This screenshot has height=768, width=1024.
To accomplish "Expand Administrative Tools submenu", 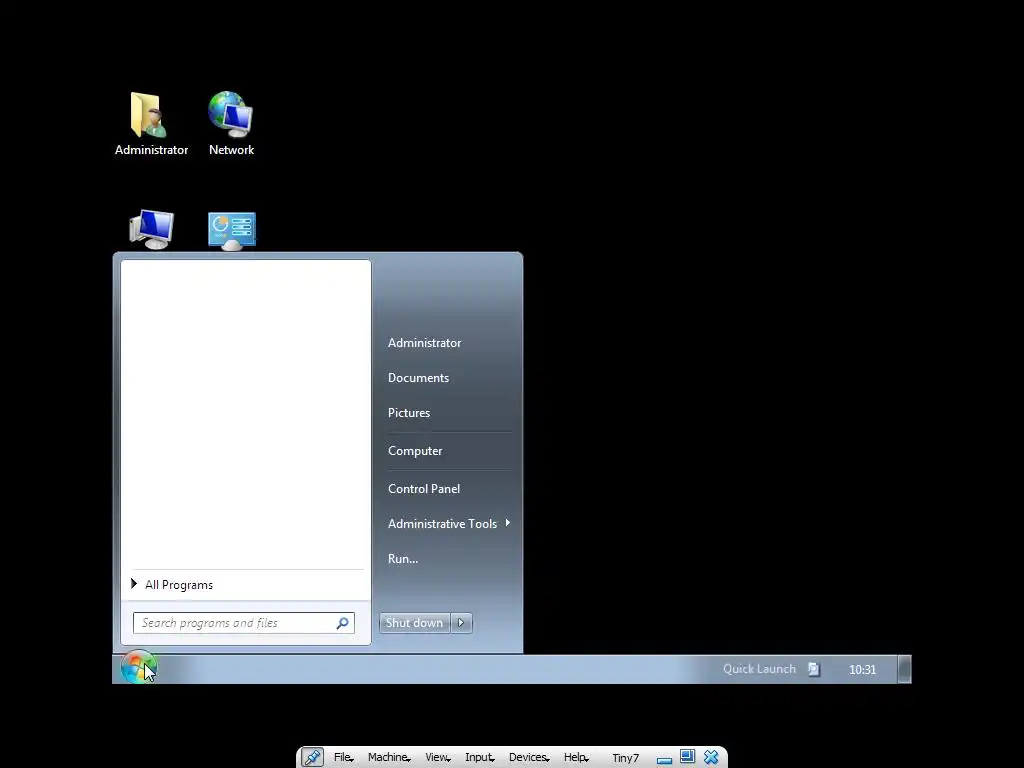I will [x=449, y=524].
